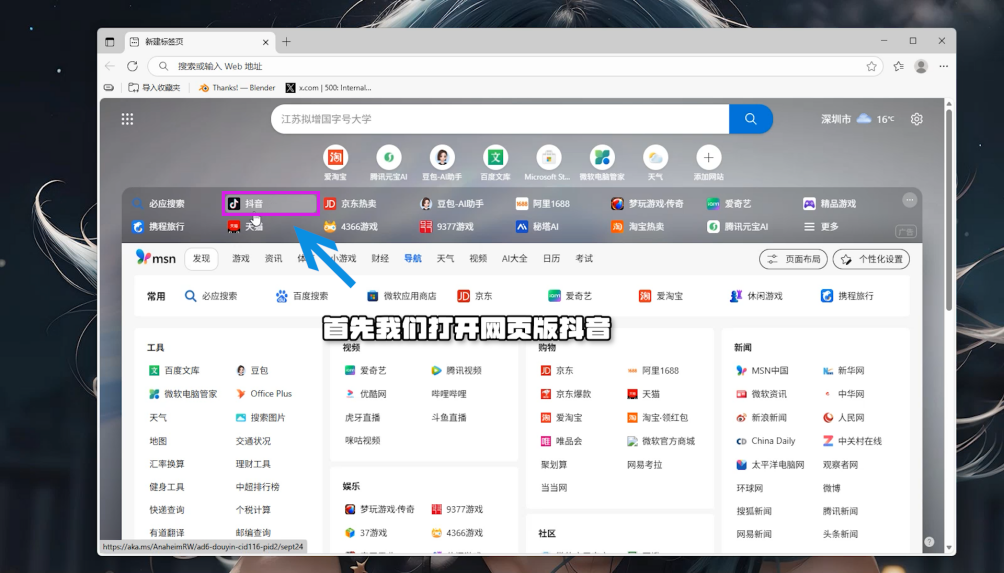Switch to the 资讯 tab
This screenshot has width=1004, height=573.
click(273, 259)
